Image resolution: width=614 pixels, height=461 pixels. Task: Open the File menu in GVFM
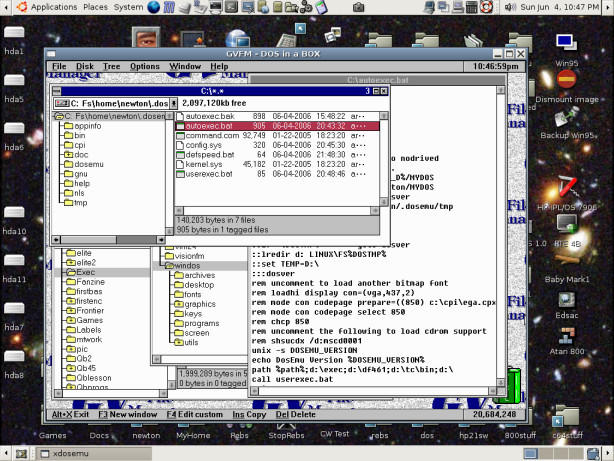59,66
